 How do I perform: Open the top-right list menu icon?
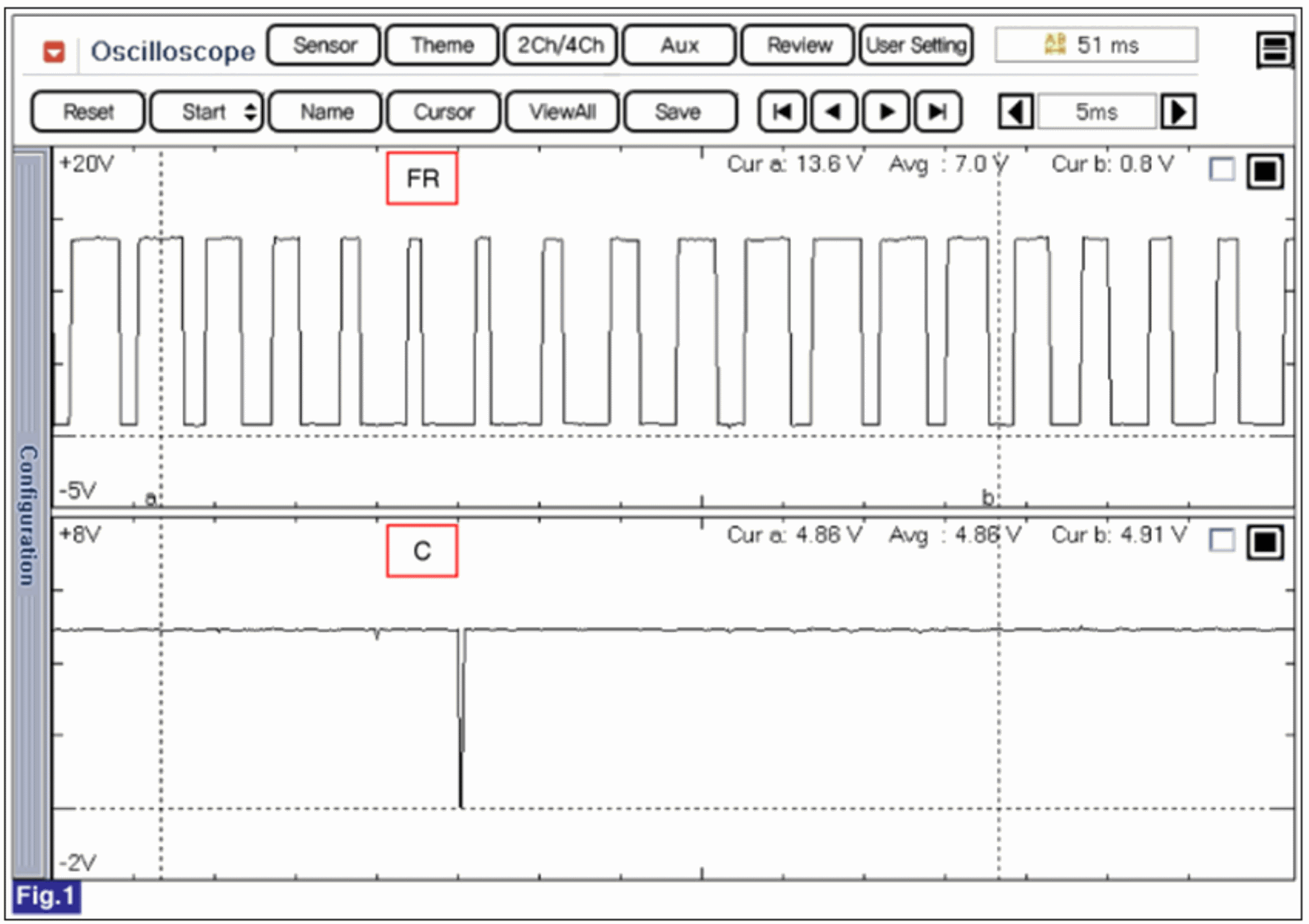point(1274,49)
